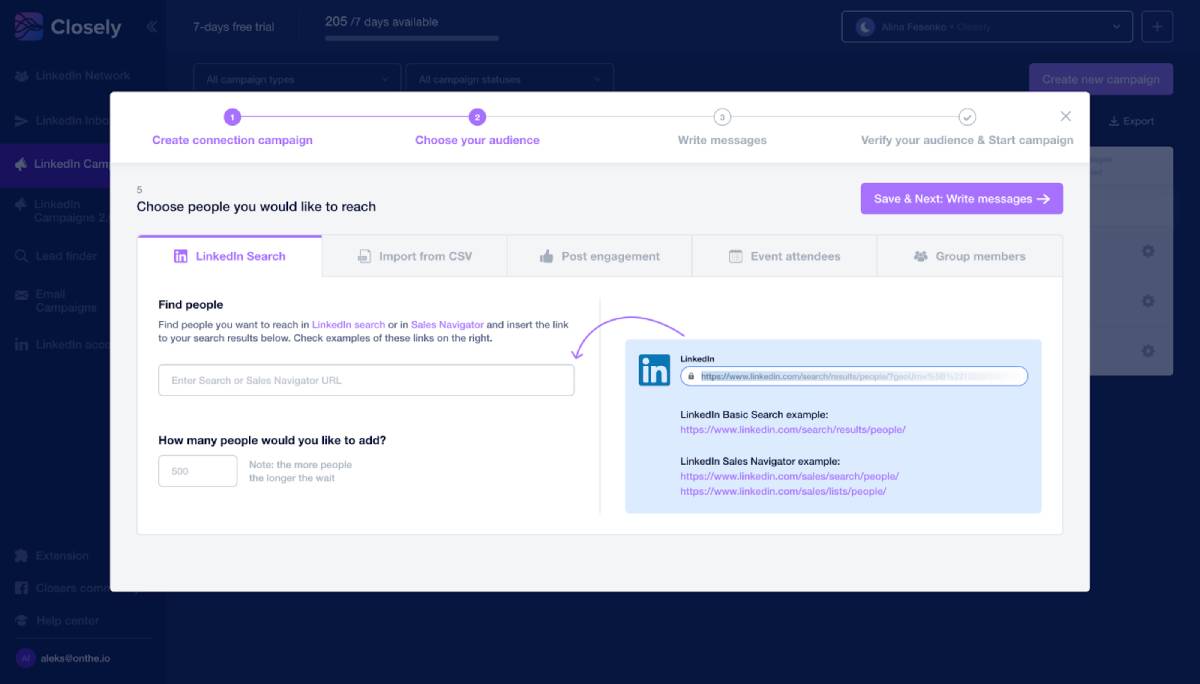Click Save & Next: Write messages button

pos(962,199)
